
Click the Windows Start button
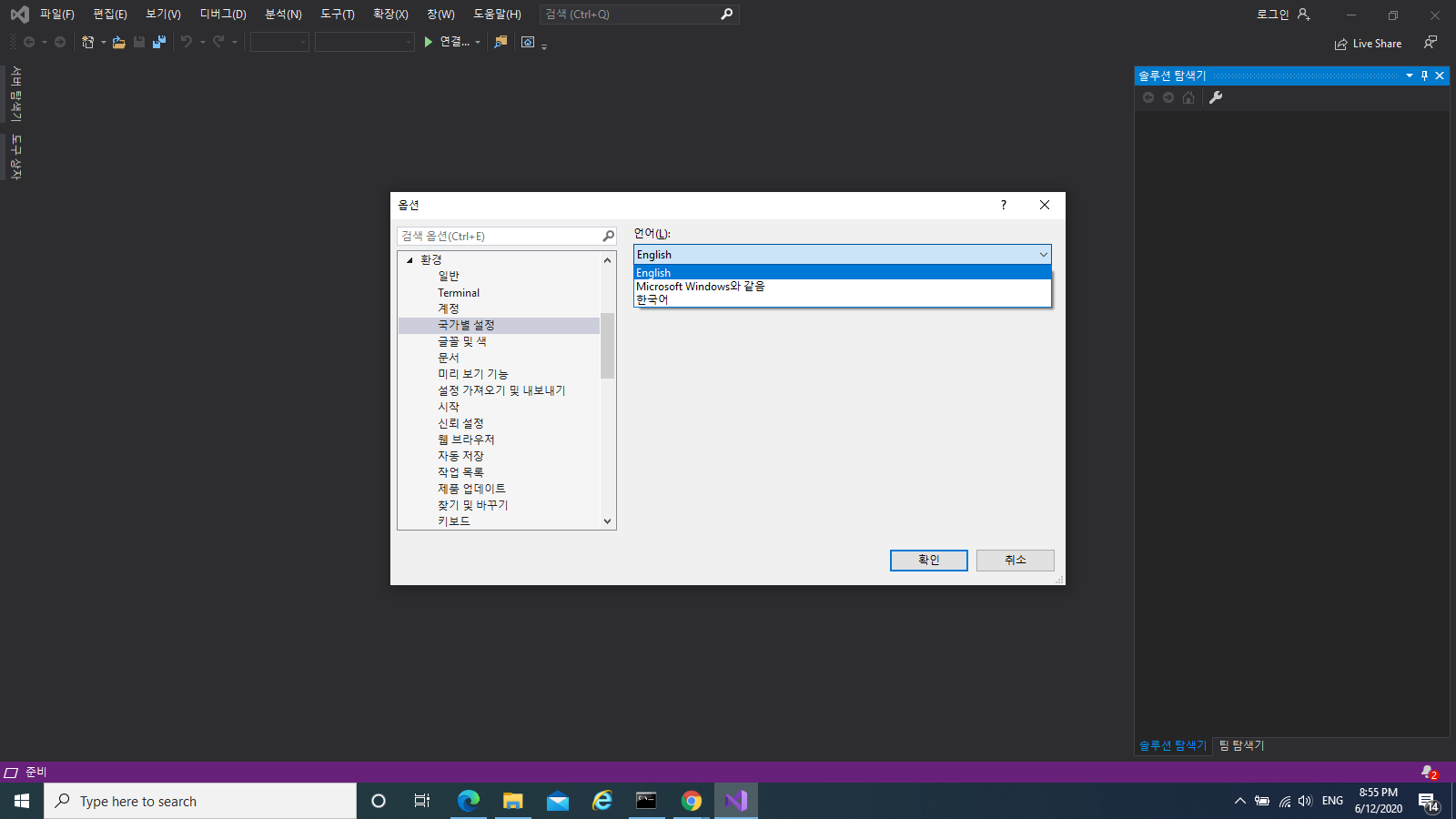pyautogui.click(x=22, y=801)
